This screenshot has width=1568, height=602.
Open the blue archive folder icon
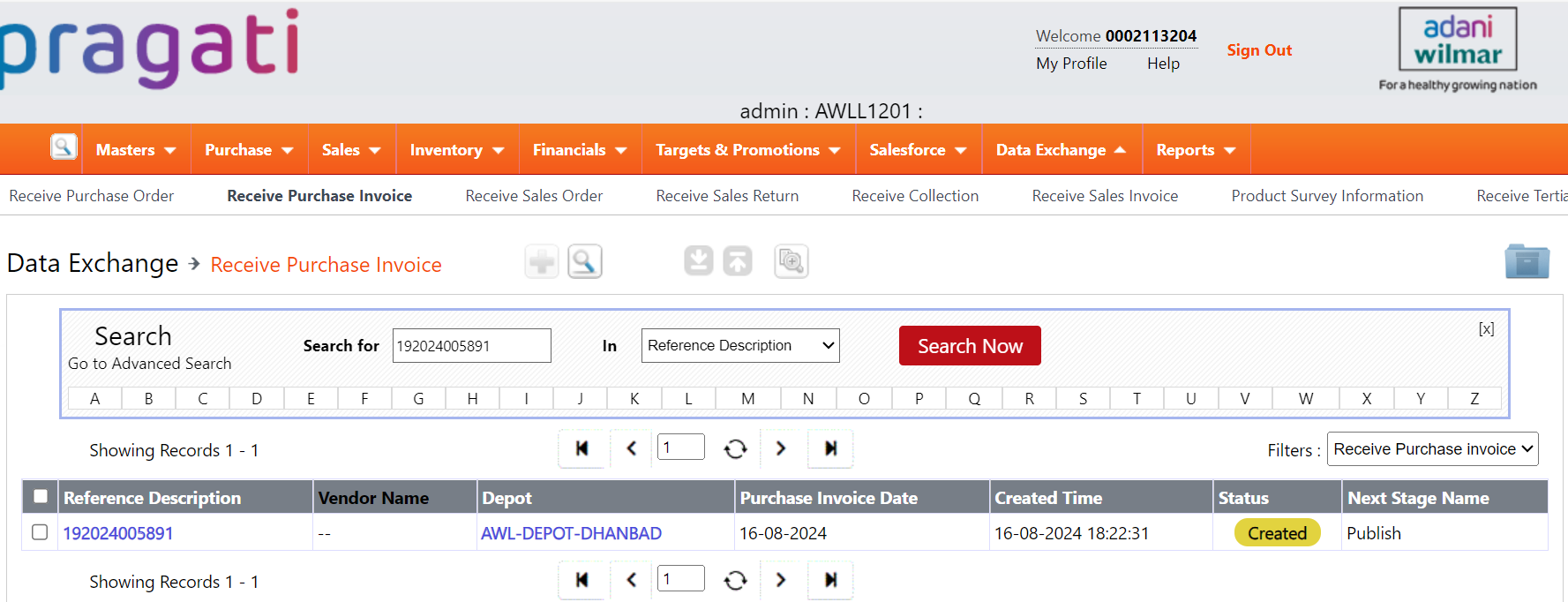pos(1527,261)
